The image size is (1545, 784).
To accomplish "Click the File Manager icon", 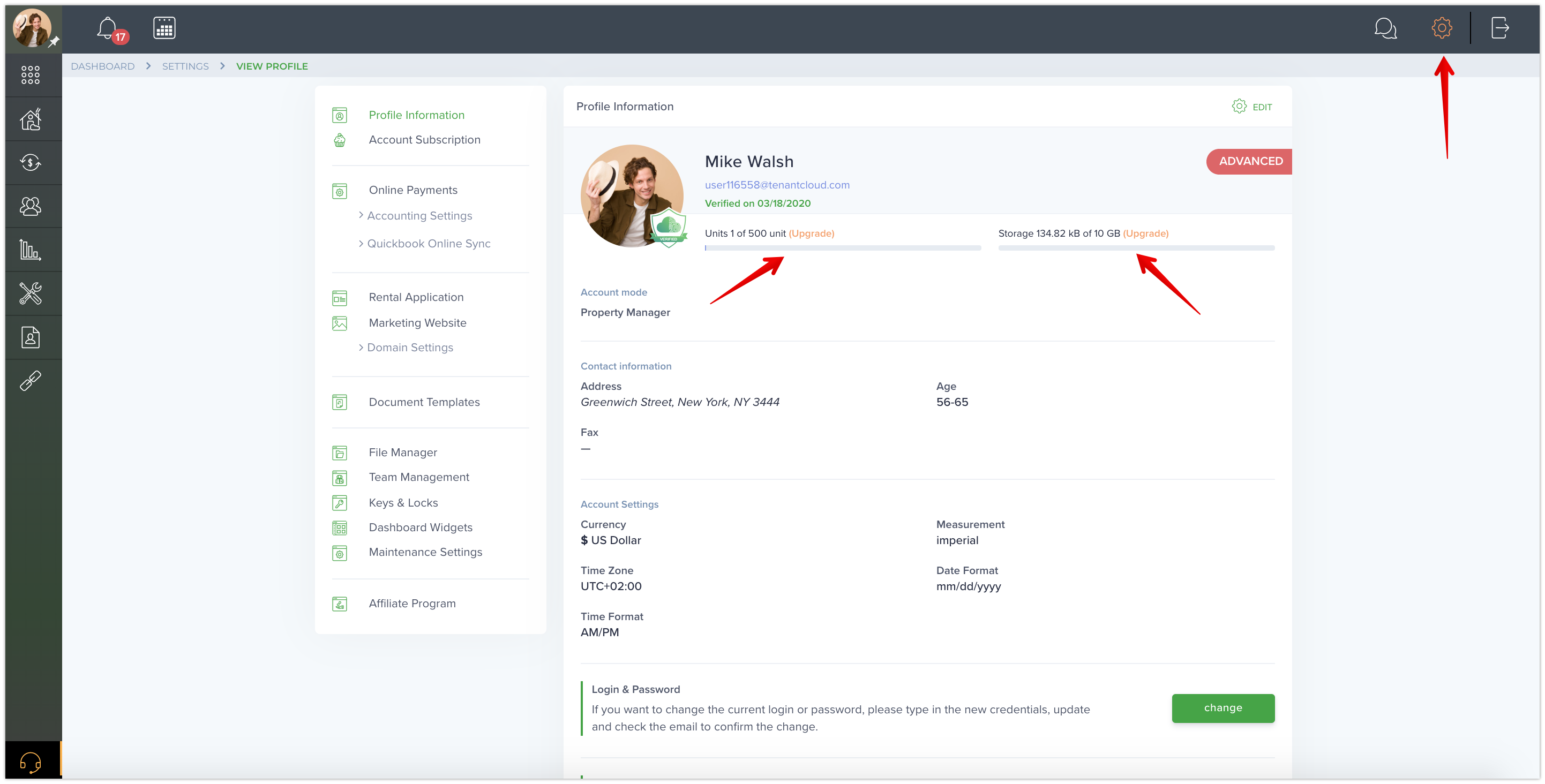I will point(340,453).
